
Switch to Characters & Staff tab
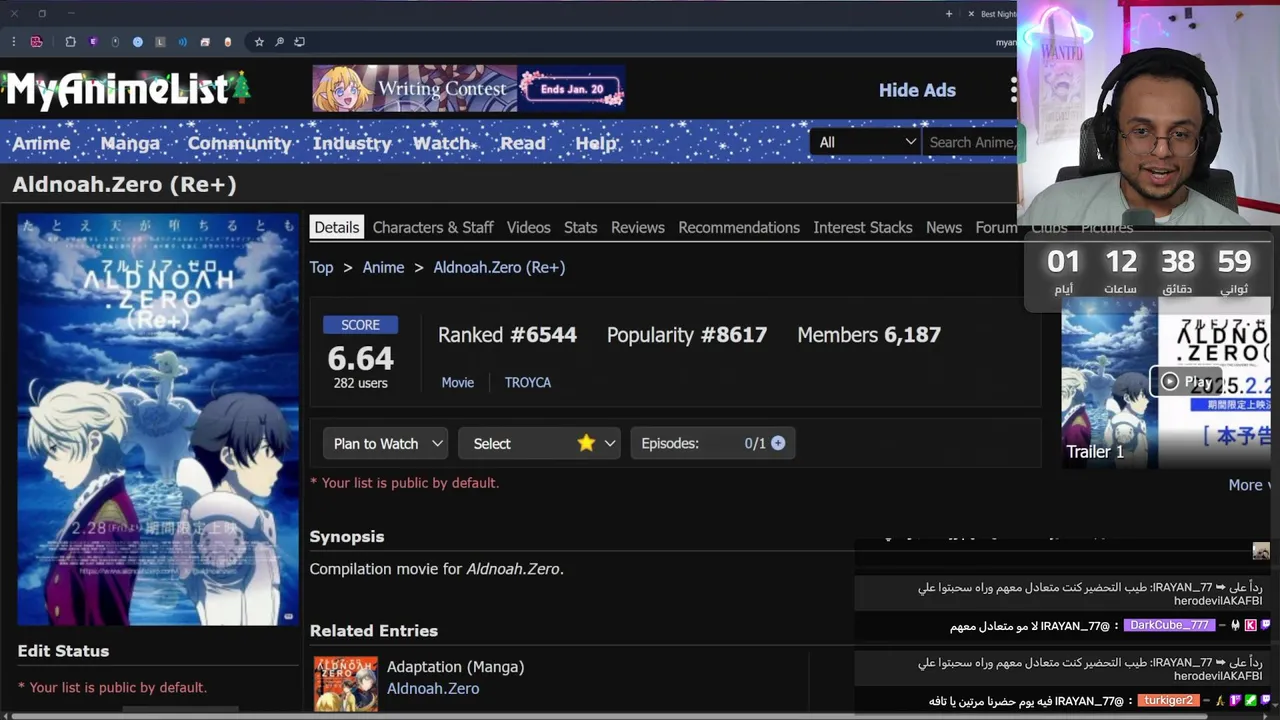tap(433, 227)
